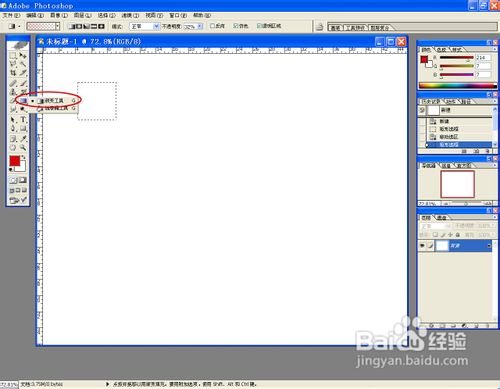Image resolution: width=500 pixels, height=389 pixels.
Task: Select the History Brush tool
Action: point(23,91)
